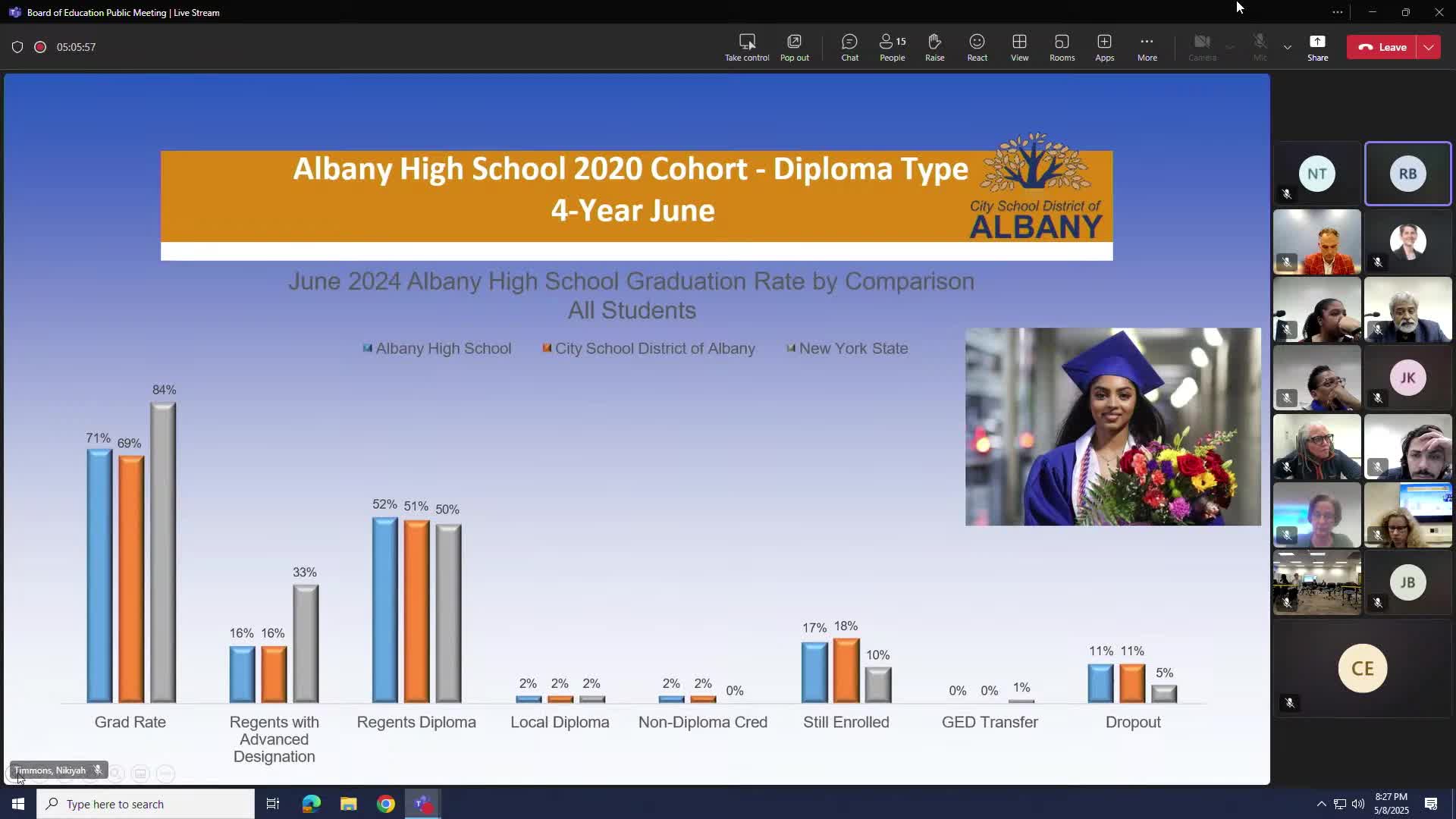Click the Share content button

coord(1317,47)
